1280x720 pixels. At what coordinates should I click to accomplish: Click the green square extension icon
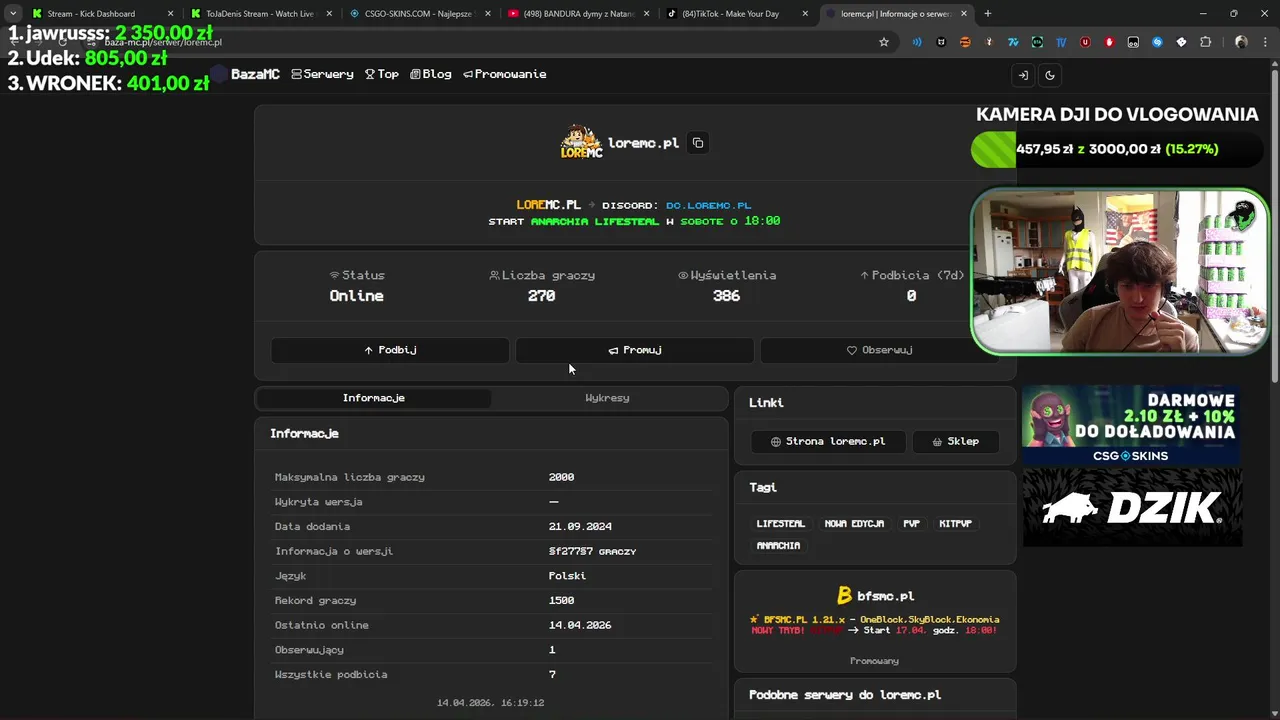(x=1037, y=42)
